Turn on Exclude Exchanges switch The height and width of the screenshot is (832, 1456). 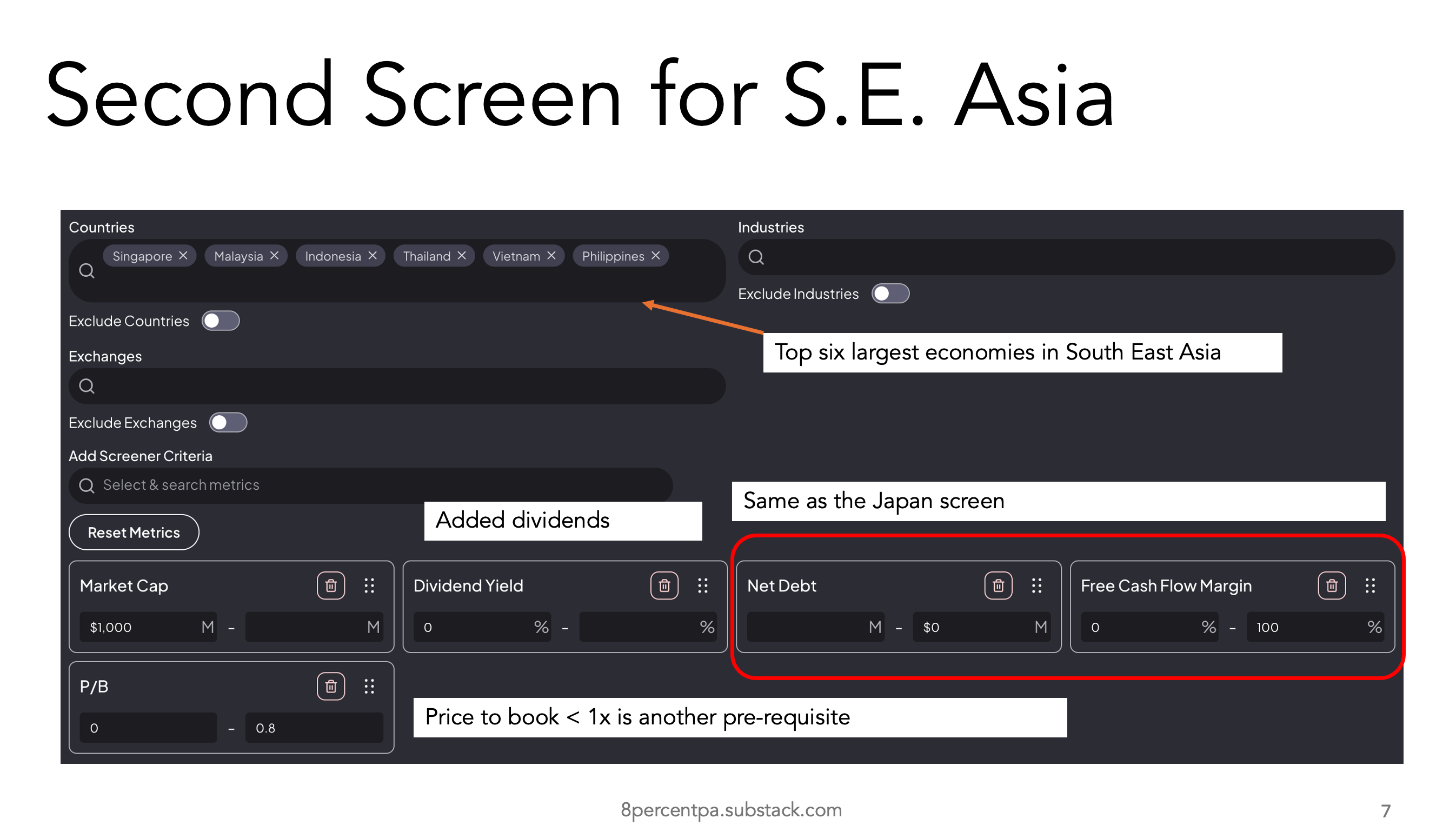coord(228,423)
